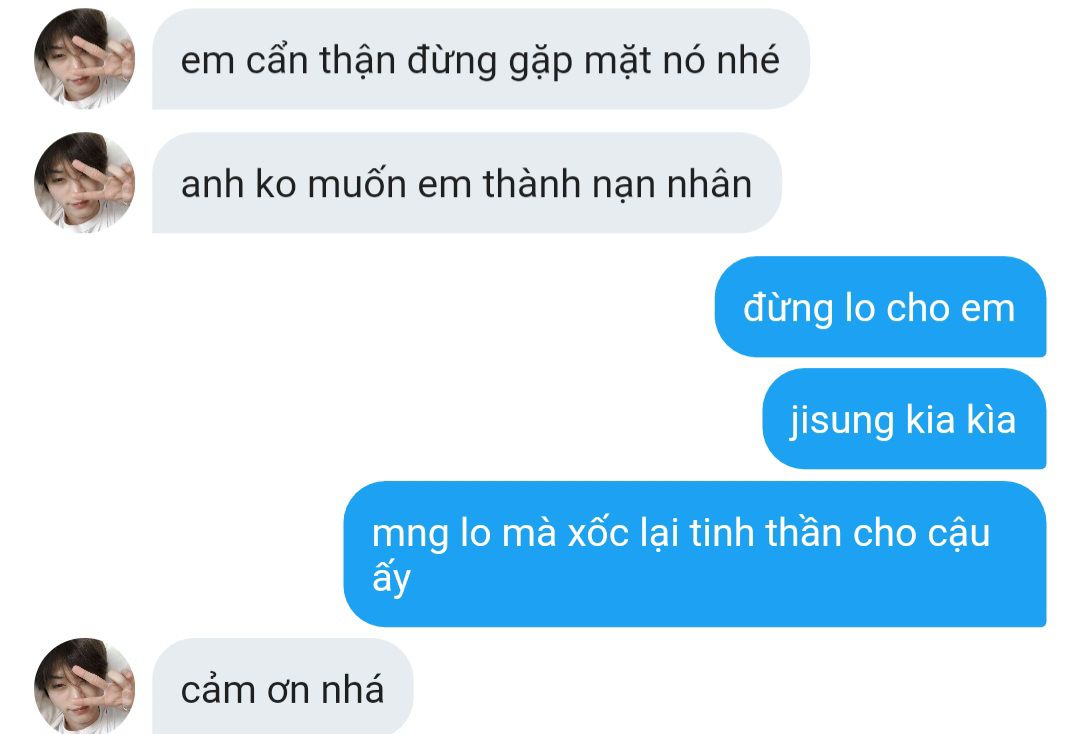Viewport: 1080px width, 734px height.
Task: Click the words 'kia kìa' in blue bubble
Action: 961,419
